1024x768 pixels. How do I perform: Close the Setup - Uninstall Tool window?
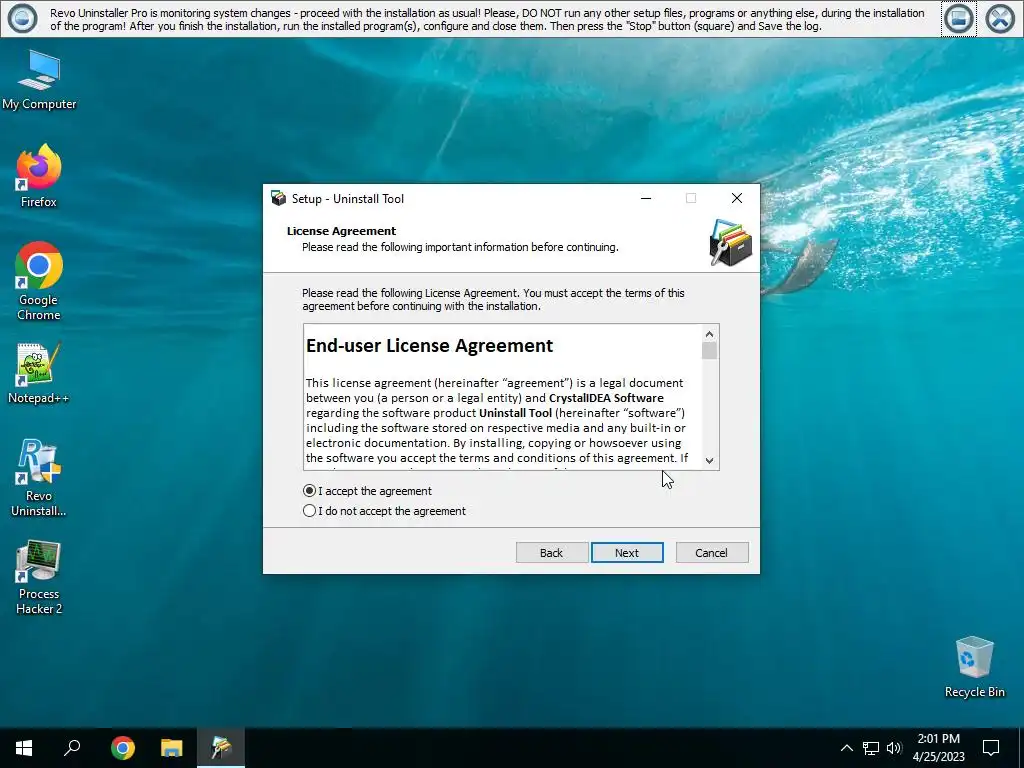coord(737,199)
